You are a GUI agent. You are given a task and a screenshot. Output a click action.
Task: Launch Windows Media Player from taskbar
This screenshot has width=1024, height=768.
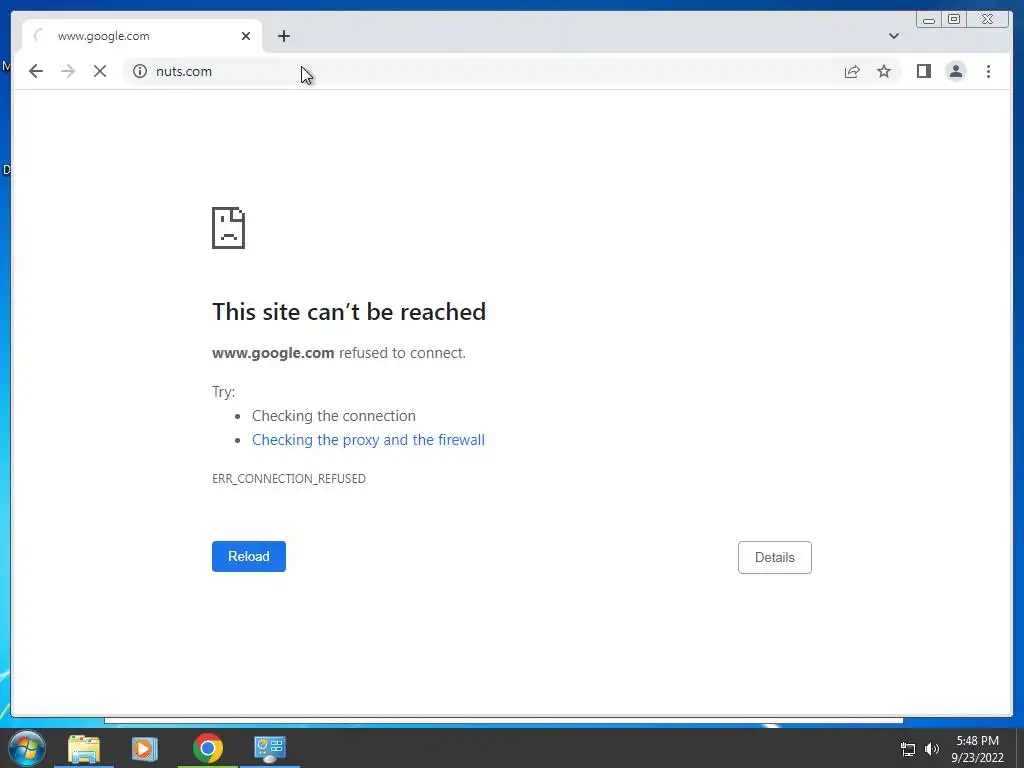coord(144,749)
